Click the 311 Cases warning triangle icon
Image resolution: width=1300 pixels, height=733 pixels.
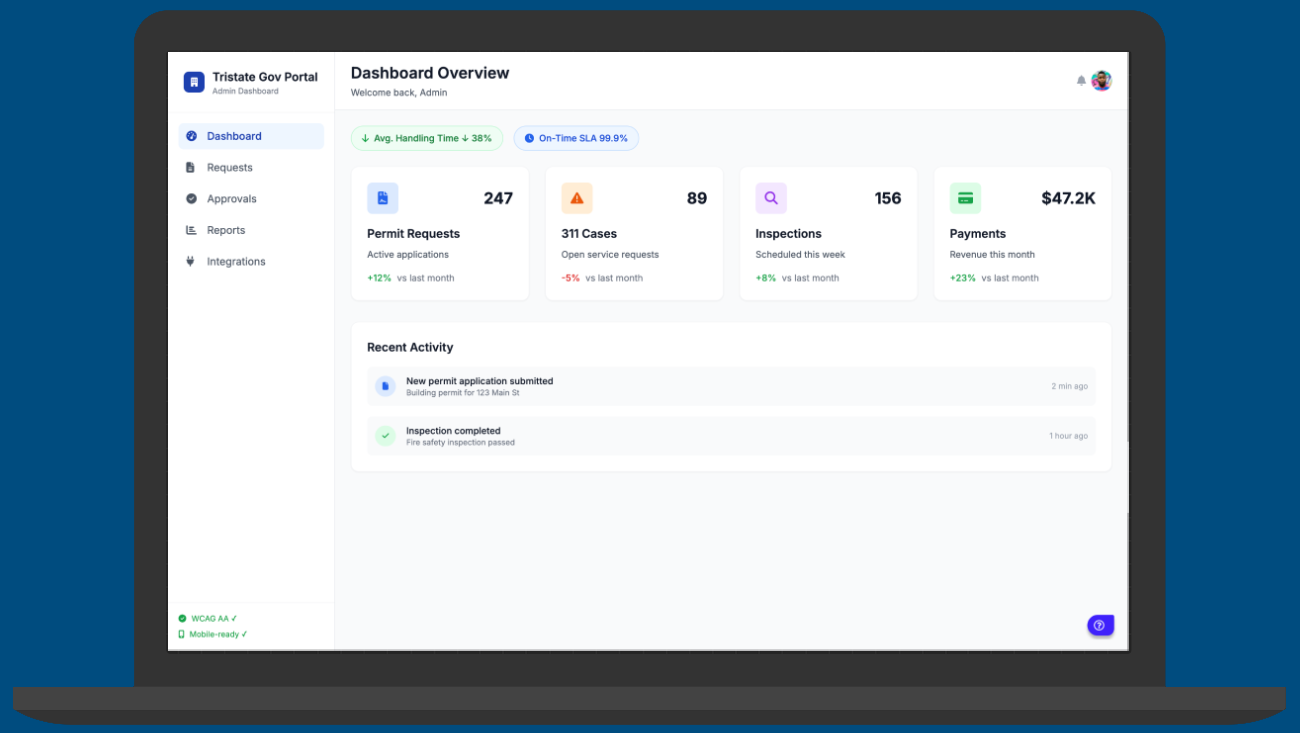577,198
